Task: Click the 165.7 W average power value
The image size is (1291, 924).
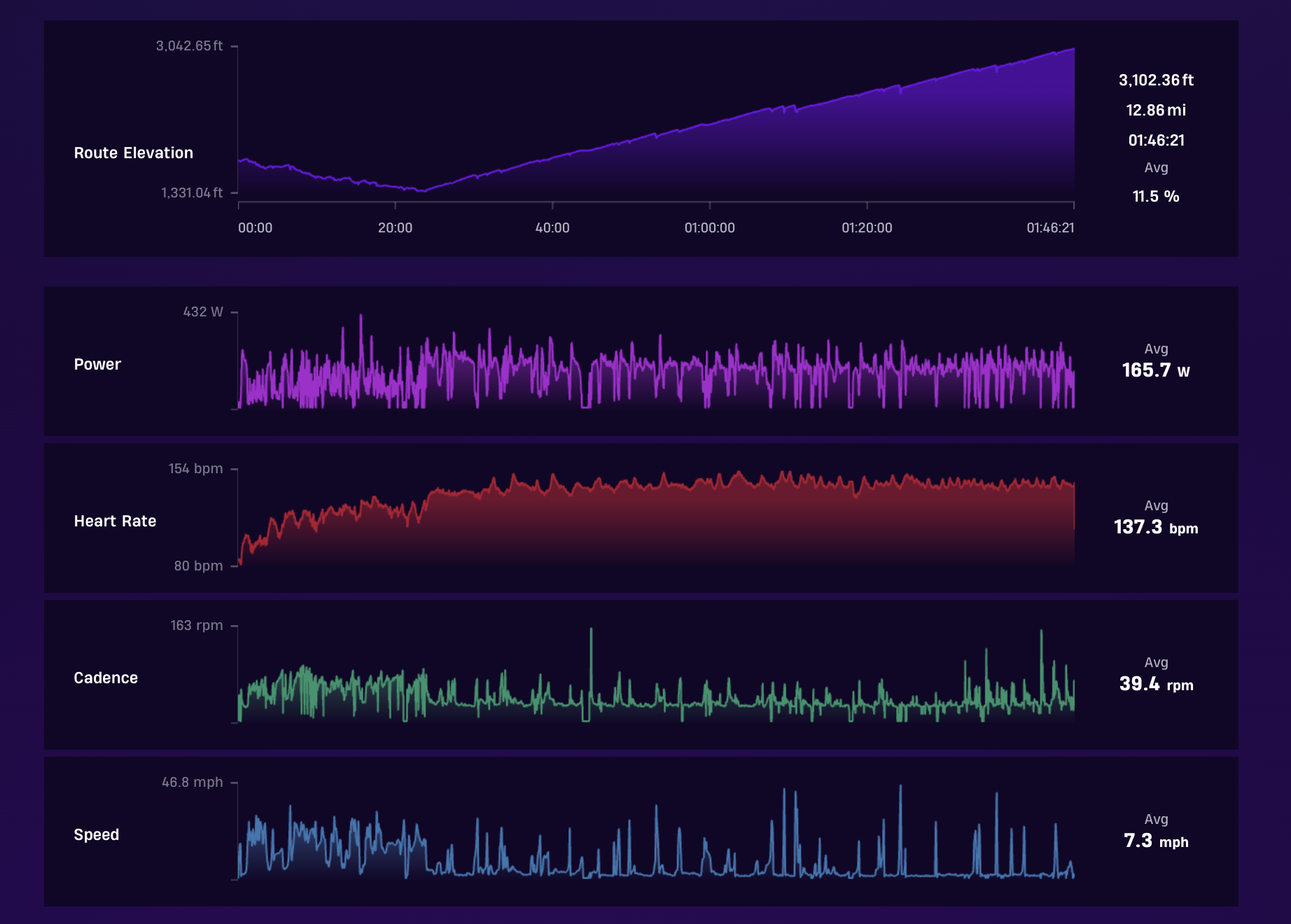Action: 1156,370
